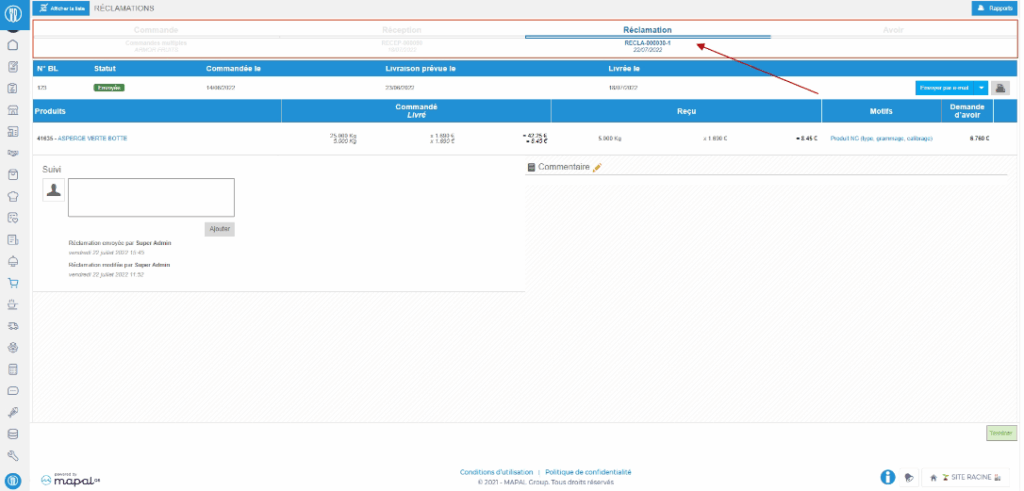The height and width of the screenshot is (491, 1024).
Task: Expand the Envoyer par e-mail dropdown arrow
Action: point(982,88)
